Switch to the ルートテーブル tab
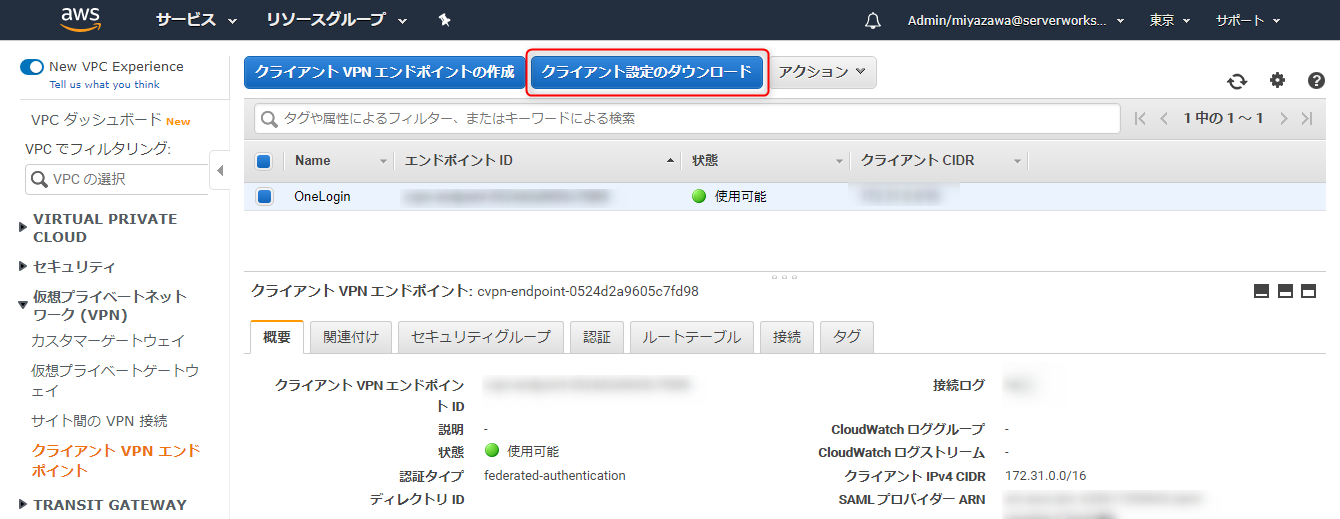The height and width of the screenshot is (519, 1340). click(691, 337)
